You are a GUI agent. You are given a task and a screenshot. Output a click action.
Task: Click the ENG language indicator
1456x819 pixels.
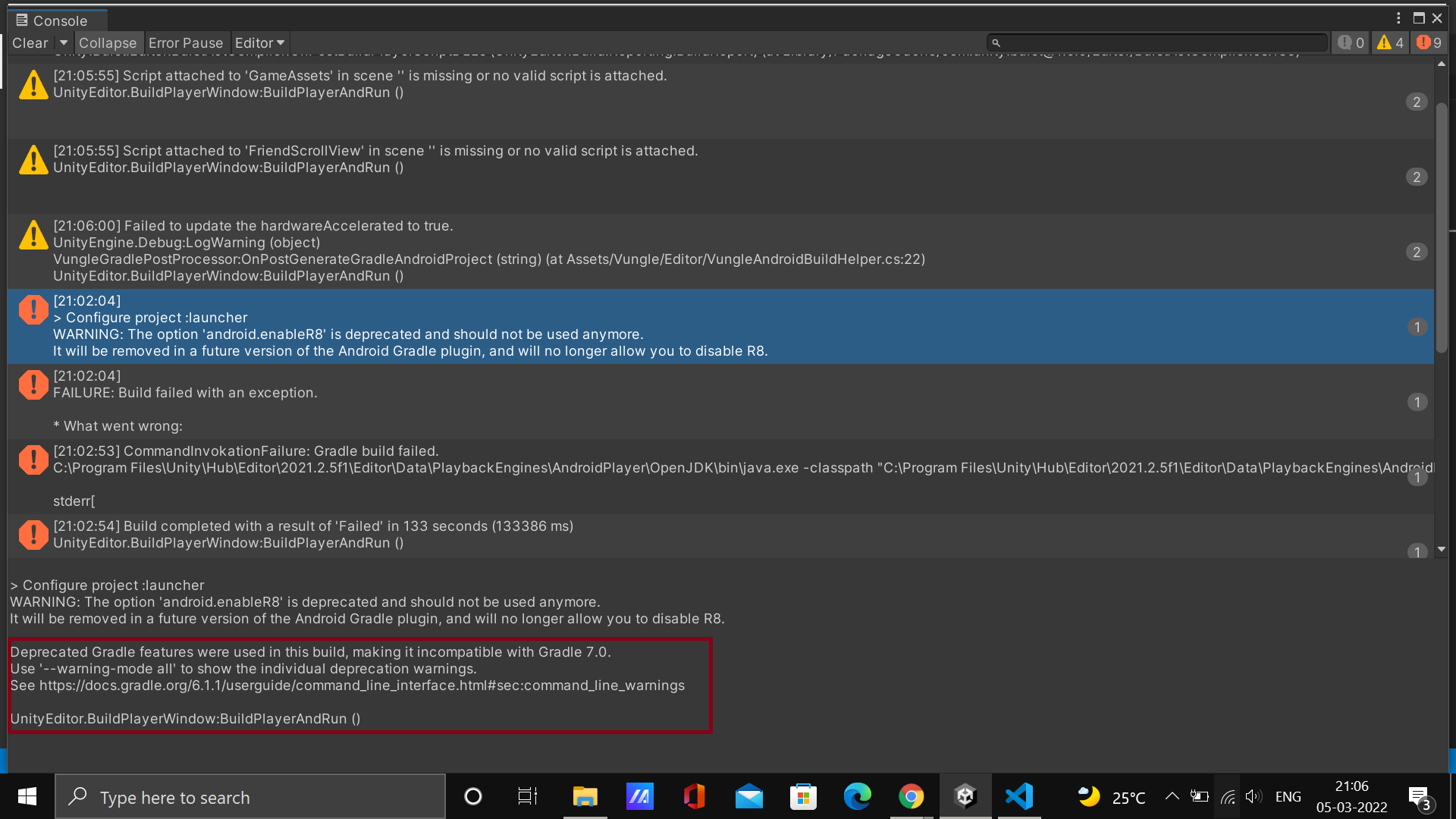coord(1288,797)
